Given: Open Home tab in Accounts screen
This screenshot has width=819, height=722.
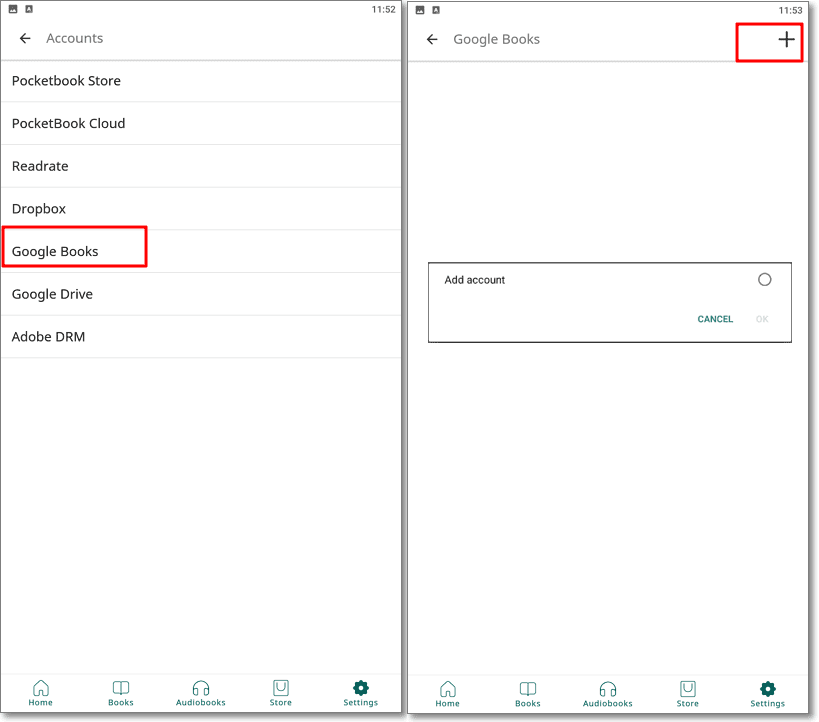Looking at the screenshot, I should tap(41, 693).
